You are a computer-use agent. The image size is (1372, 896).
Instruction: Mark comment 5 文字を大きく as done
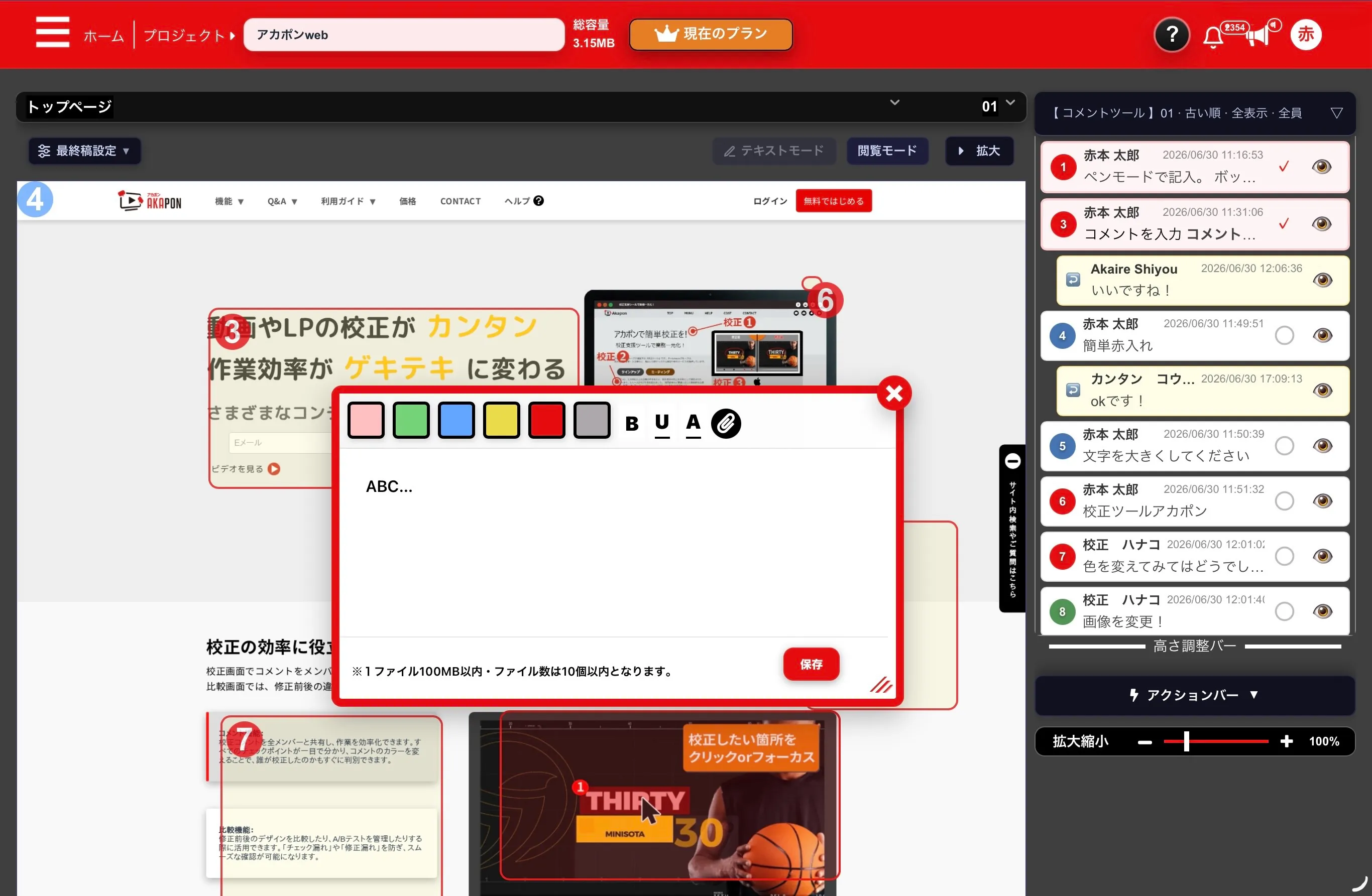click(x=1284, y=445)
